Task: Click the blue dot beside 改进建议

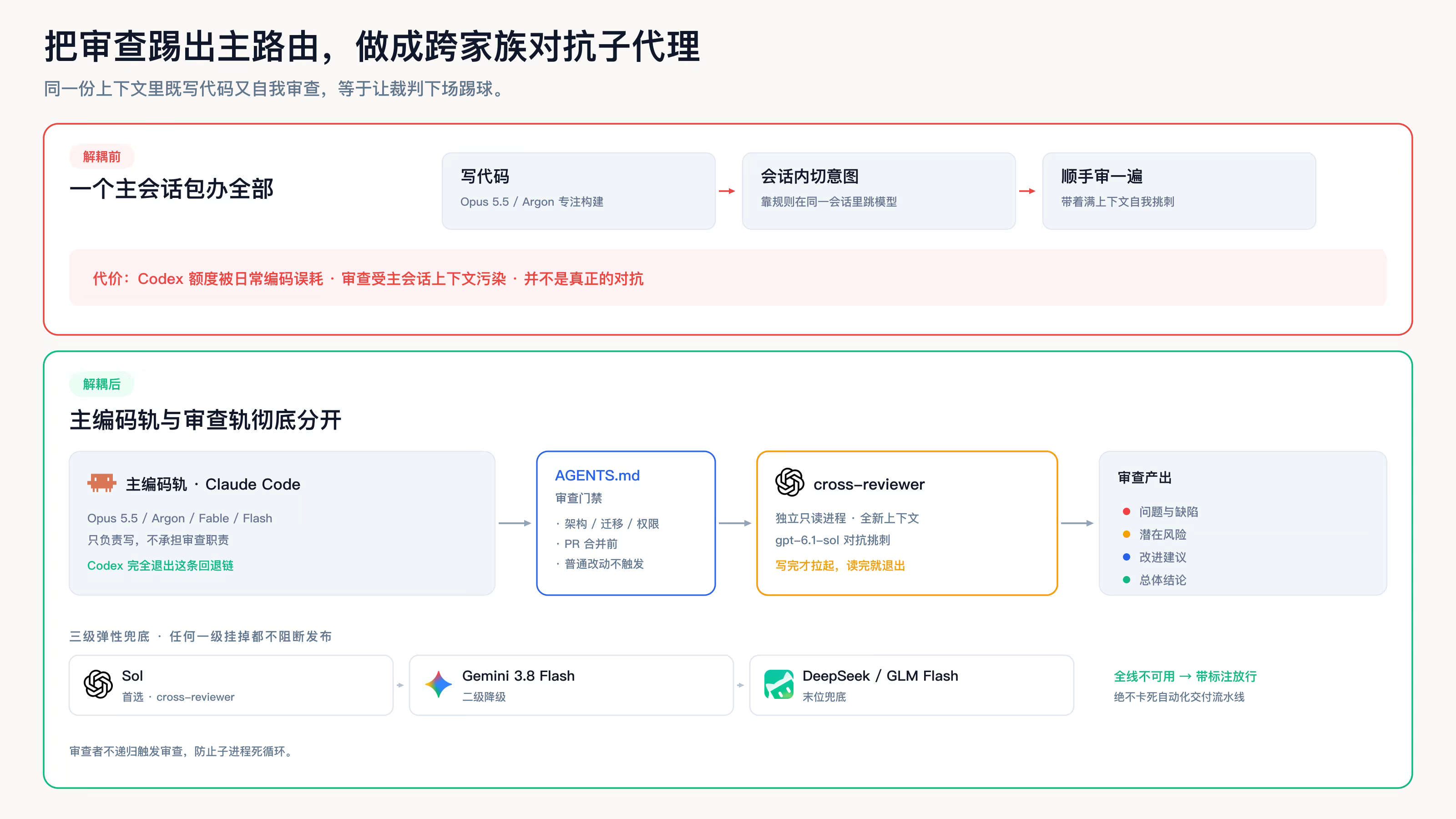Action: coord(1127,557)
